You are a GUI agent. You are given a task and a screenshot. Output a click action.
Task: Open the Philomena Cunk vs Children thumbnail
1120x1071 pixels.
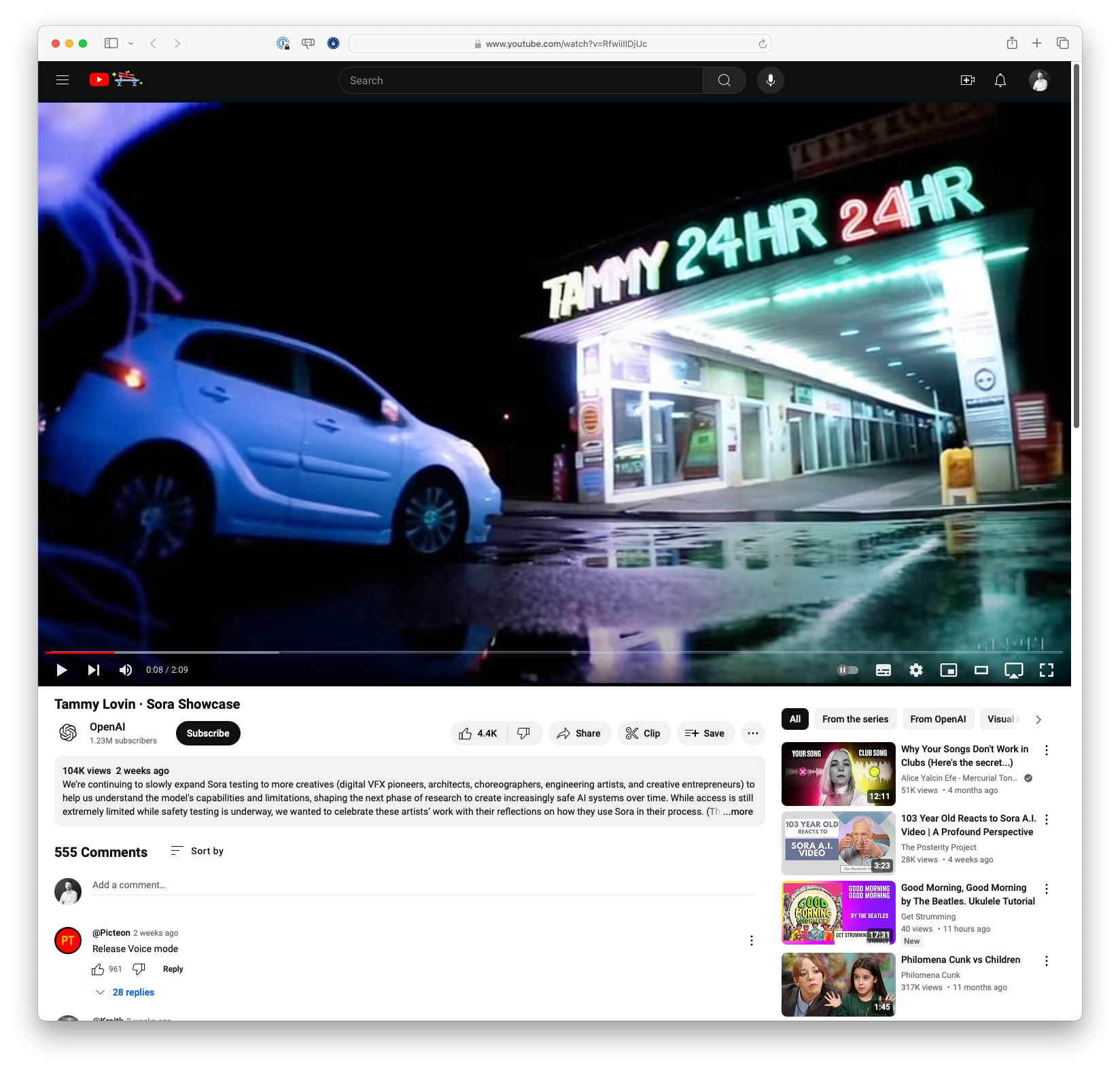coord(838,984)
